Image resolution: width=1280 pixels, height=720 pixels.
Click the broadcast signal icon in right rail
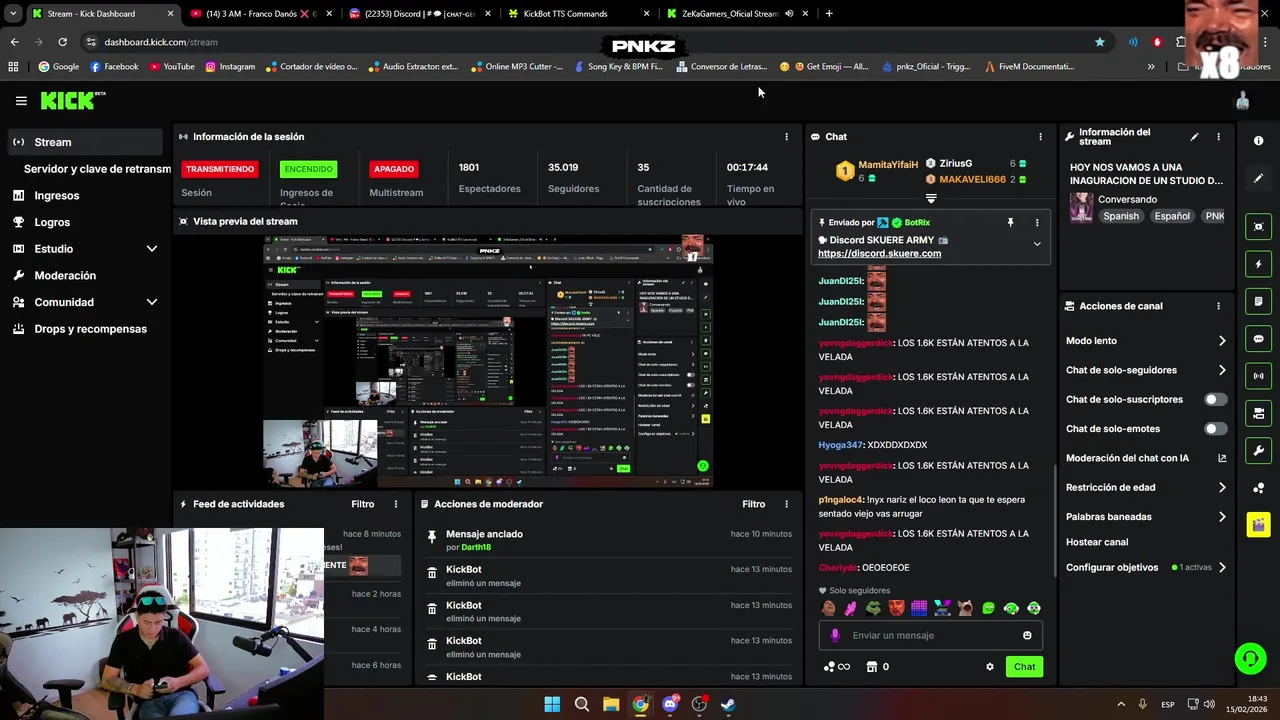coord(1258,376)
